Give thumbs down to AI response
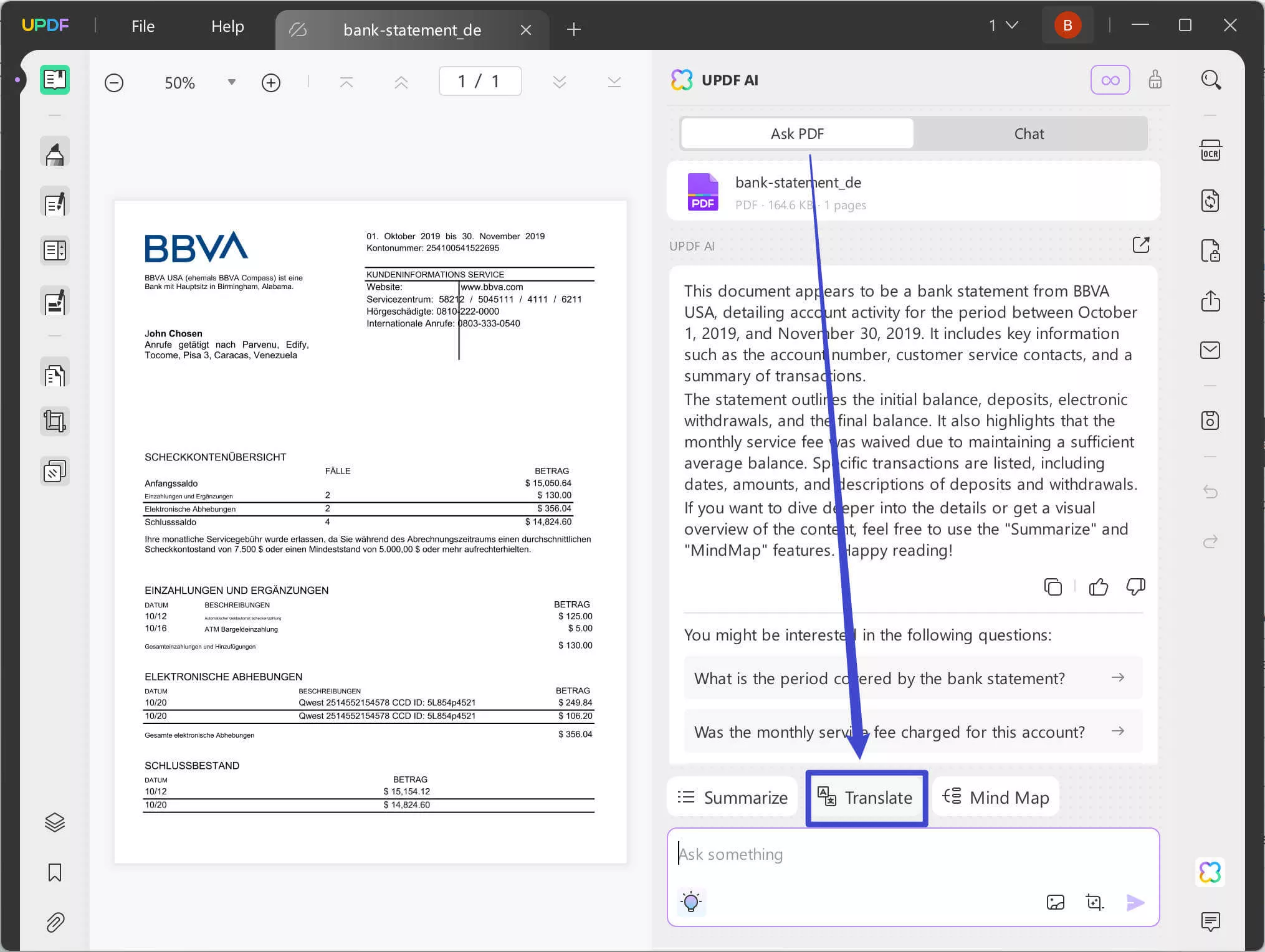The height and width of the screenshot is (952, 1265). pos(1135,587)
